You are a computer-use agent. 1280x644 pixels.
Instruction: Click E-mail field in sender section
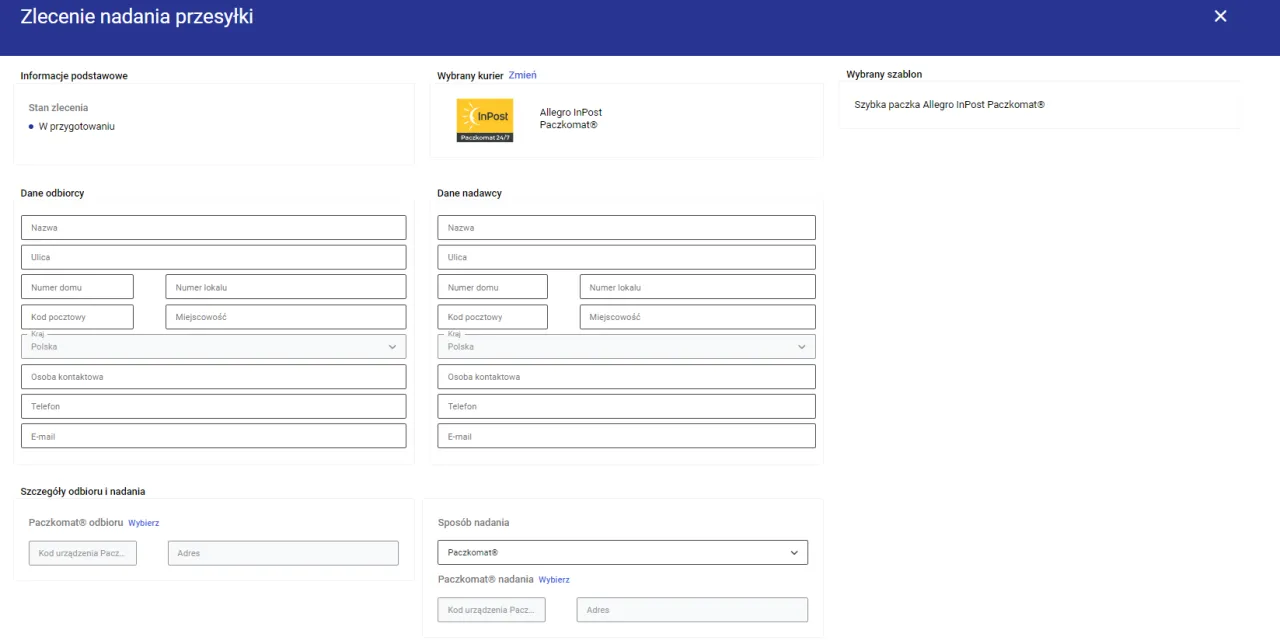coord(626,436)
